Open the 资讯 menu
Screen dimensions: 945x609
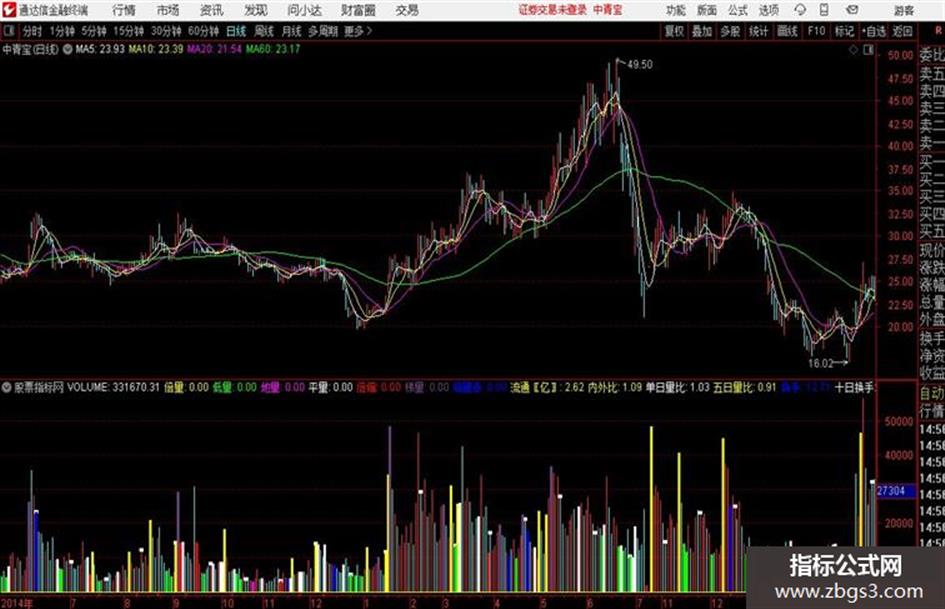tap(211, 10)
